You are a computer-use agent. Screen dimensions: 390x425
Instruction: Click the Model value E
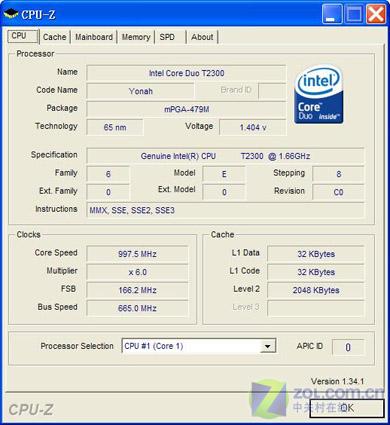224,174
